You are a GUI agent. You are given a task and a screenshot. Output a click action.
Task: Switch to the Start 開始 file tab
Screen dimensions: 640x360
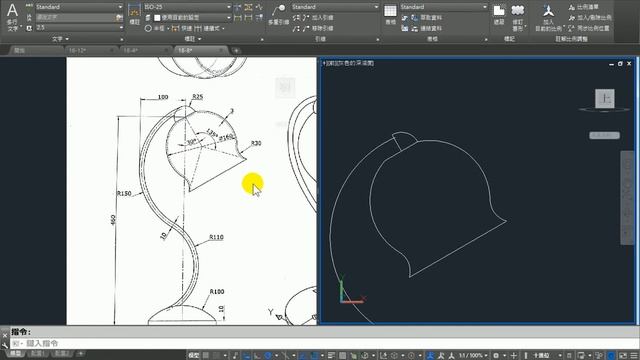[36, 50]
